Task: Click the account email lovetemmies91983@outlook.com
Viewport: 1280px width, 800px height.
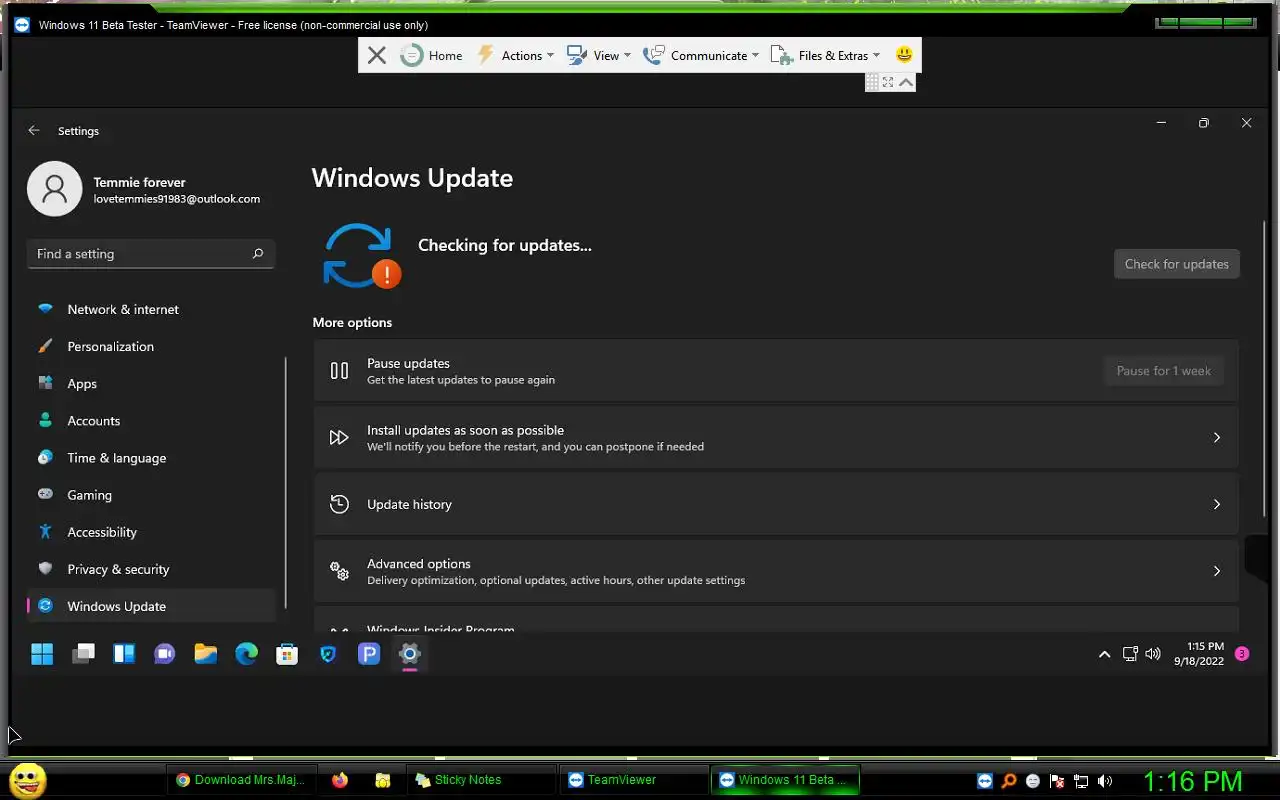Action: tap(177, 199)
